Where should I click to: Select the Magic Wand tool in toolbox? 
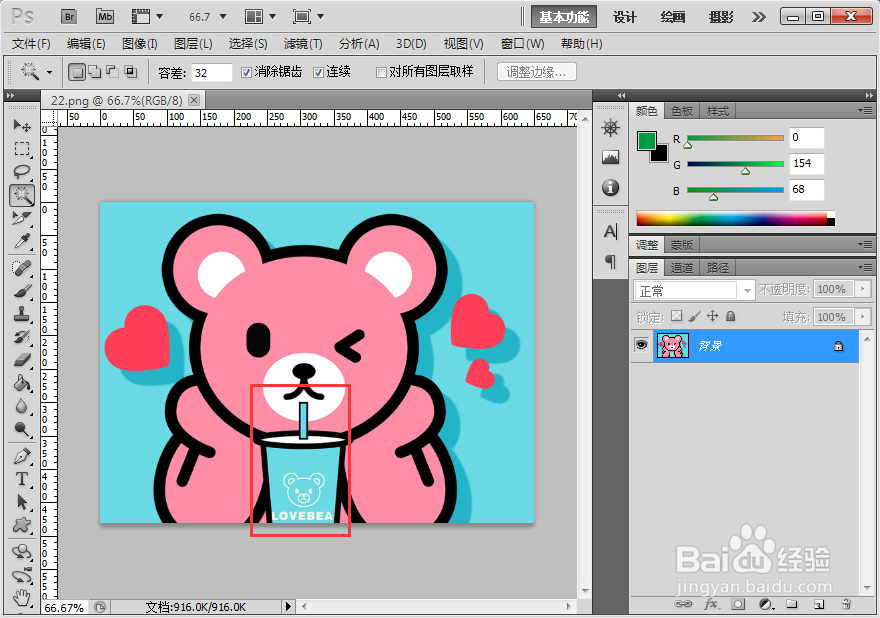pos(22,195)
